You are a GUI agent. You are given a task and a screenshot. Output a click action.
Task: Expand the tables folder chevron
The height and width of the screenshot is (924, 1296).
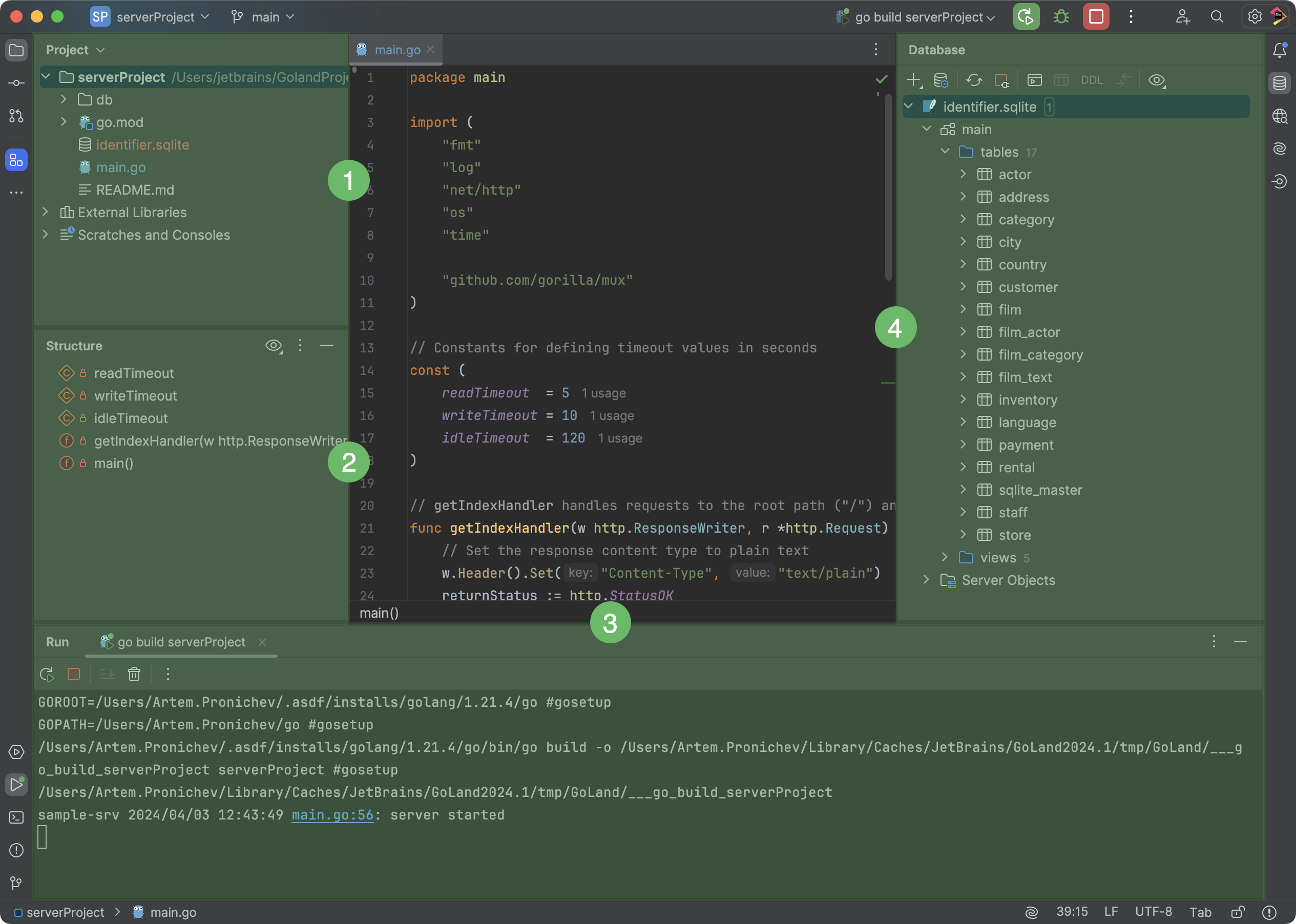point(945,152)
